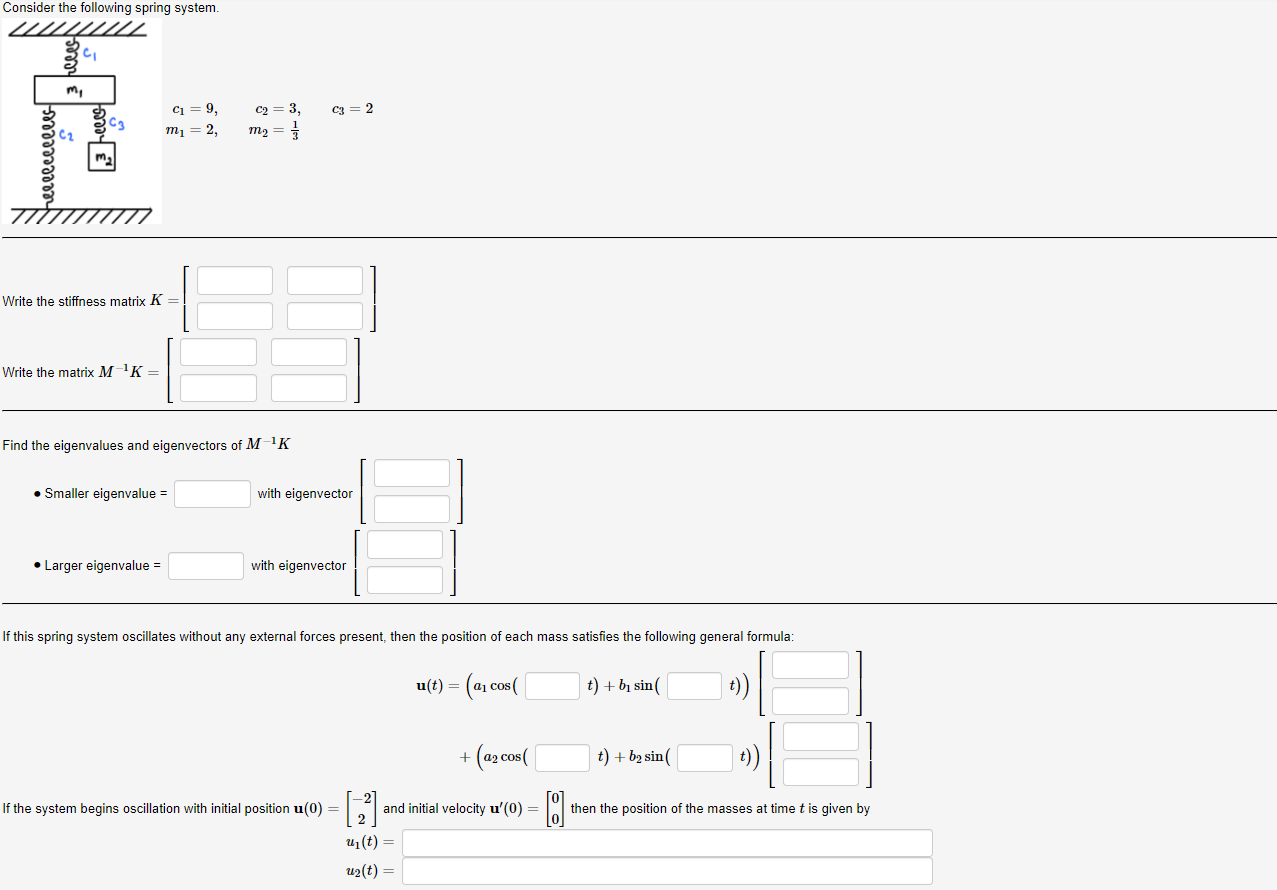Viewport: 1277px width, 890px height.
Task: Click the smaller eigenvalue input field
Action: (x=212, y=493)
